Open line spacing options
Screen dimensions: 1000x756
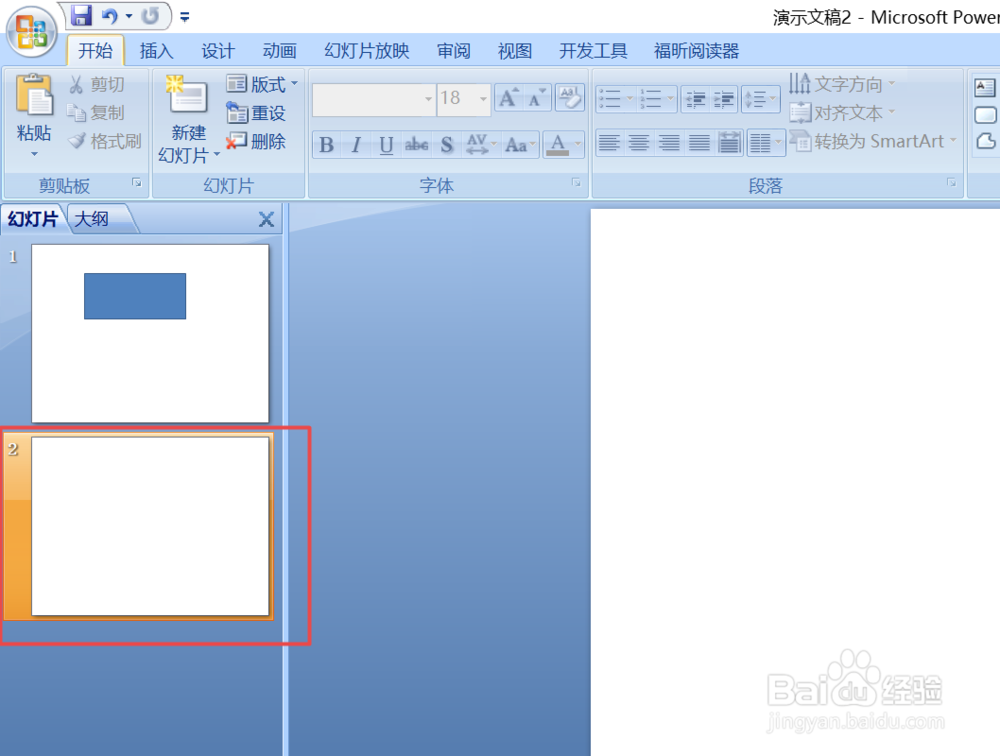[x=761, y=99]
